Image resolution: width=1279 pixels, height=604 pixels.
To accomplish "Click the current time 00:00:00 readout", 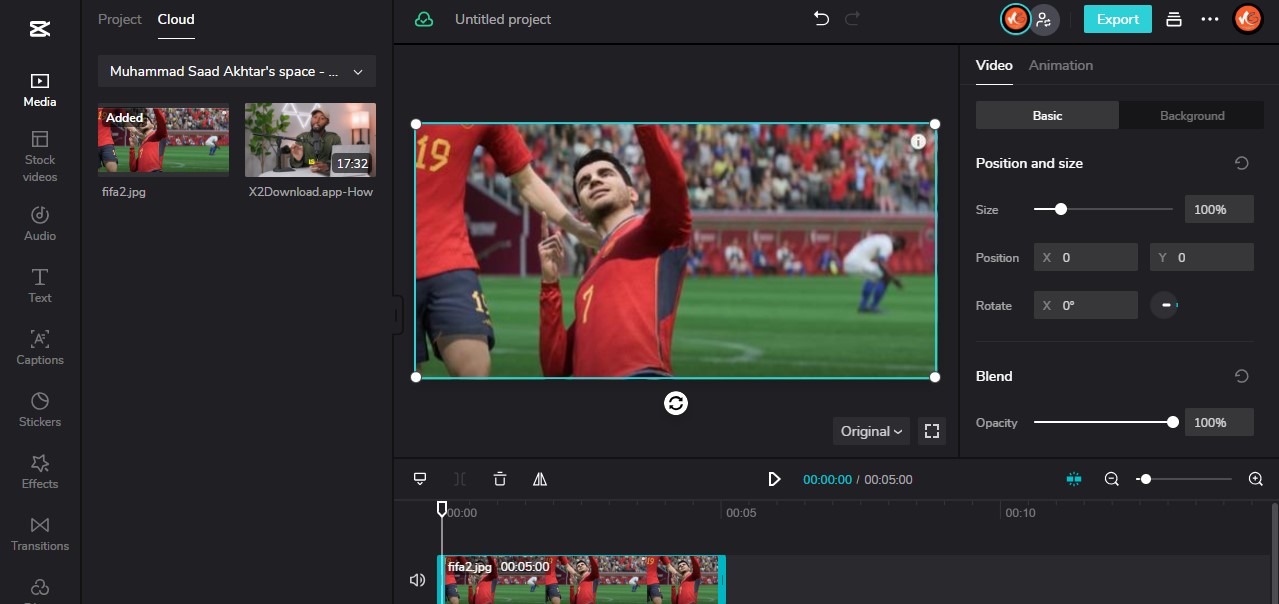I will pos(827,479).
